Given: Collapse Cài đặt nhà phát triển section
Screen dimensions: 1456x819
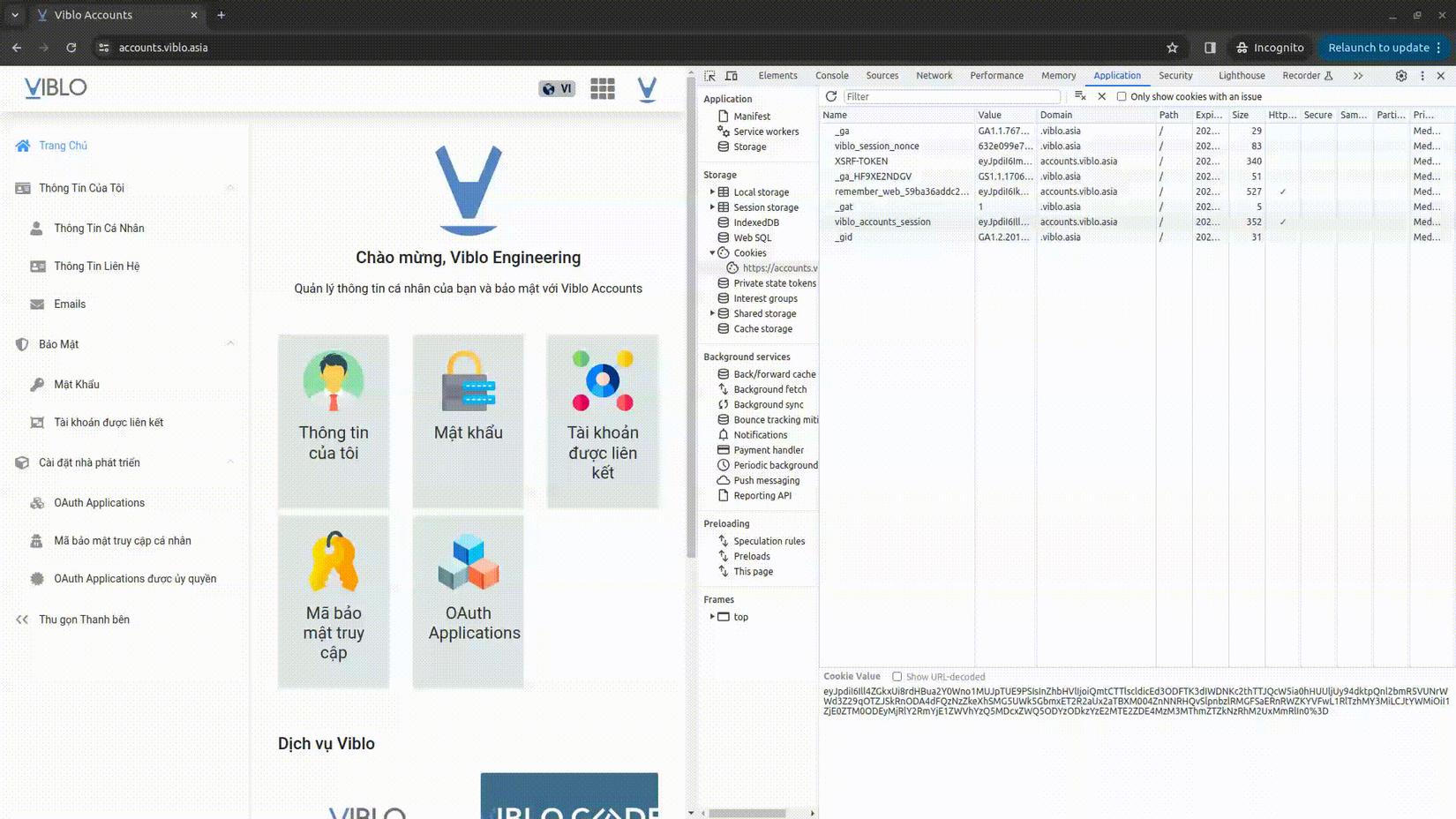Looking at the screenshot, I should (230, 462).
